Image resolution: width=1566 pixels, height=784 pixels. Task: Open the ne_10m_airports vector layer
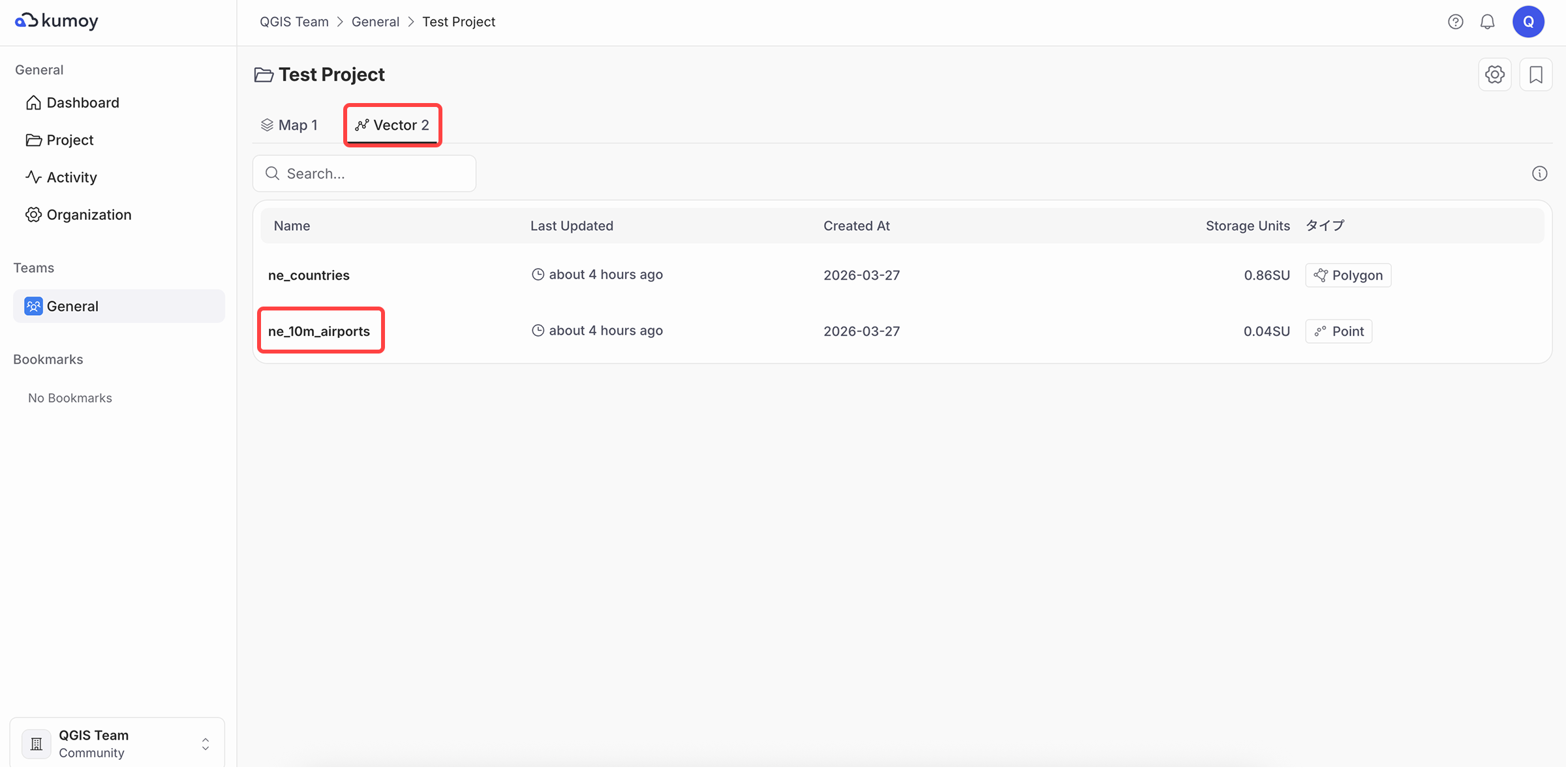tap(319, 331)
